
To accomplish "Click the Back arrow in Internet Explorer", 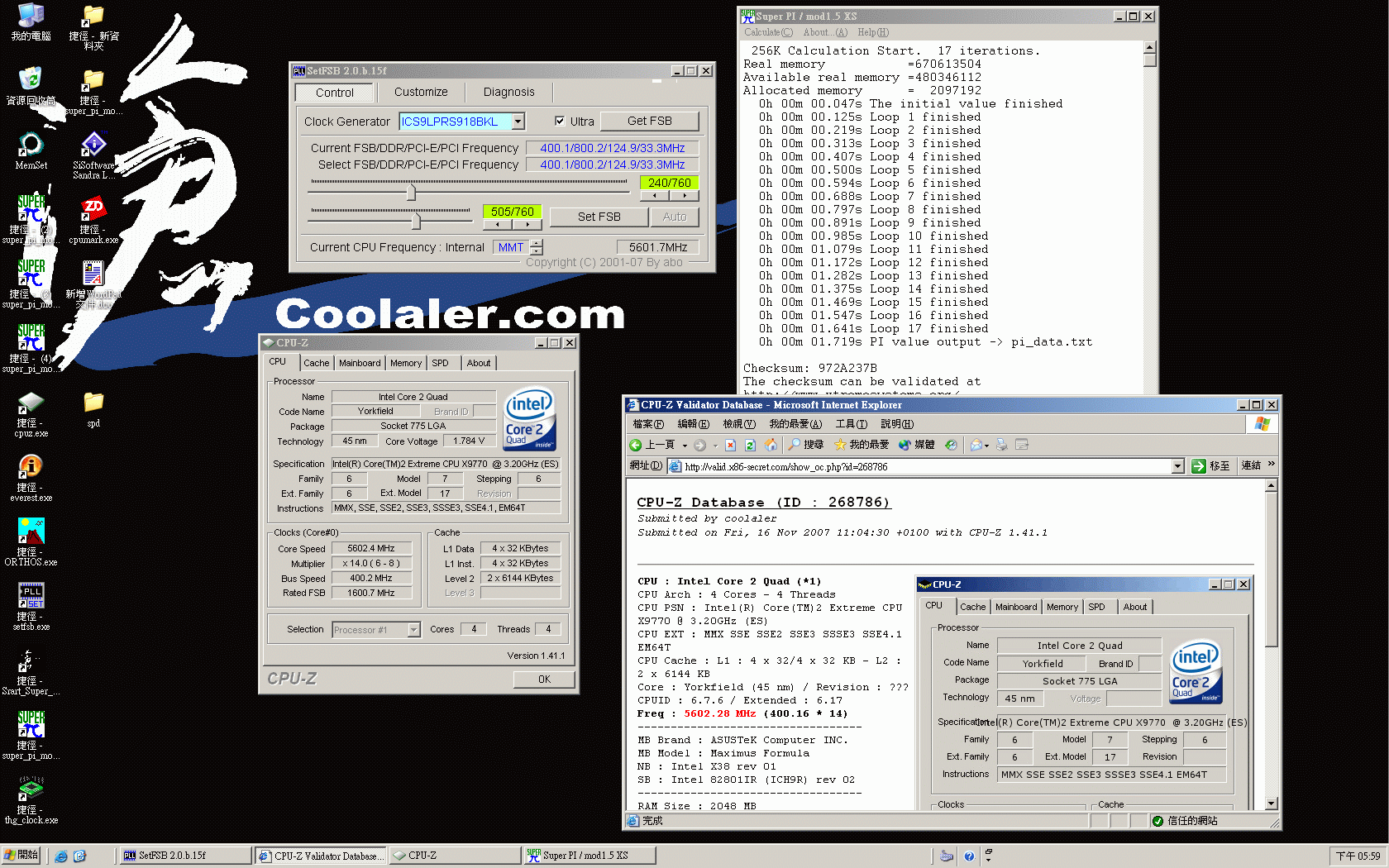I will [636, 445].
